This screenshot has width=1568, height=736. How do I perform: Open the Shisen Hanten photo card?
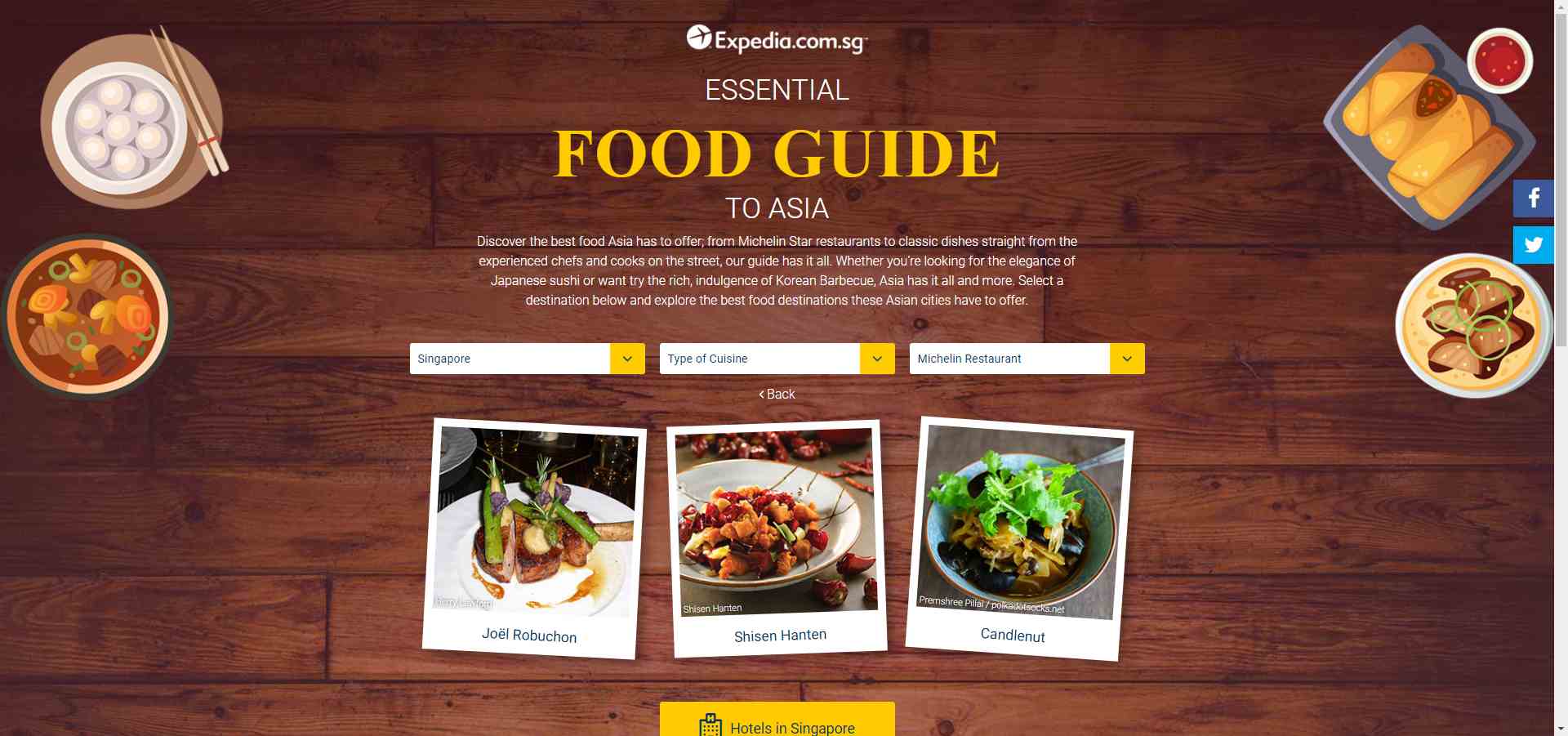777,538
